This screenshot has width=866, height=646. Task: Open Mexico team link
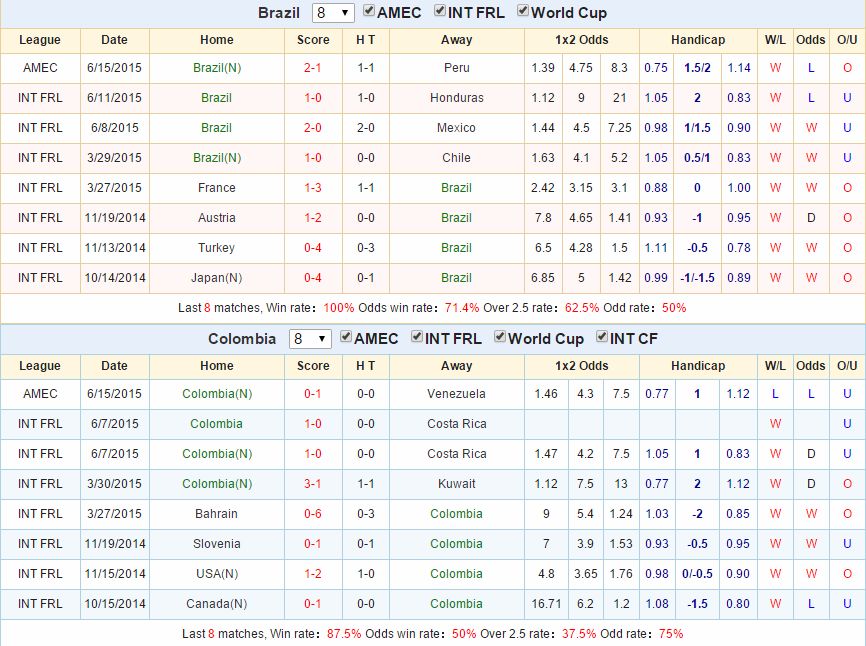456,128
